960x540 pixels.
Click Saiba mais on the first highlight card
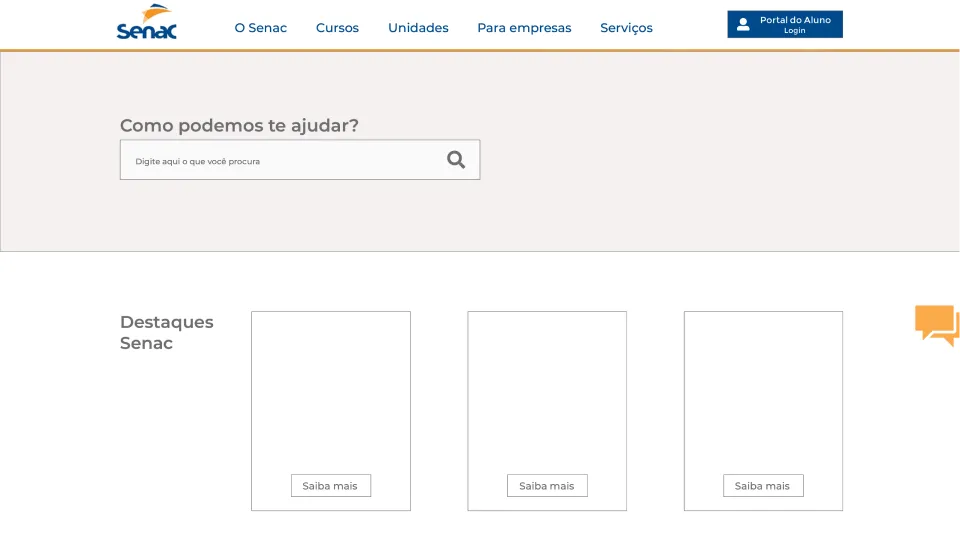coord(330,486)
